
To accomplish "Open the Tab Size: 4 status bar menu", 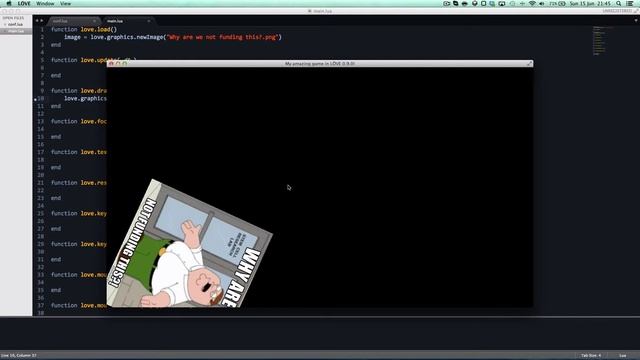I will (x=591, y=356).
